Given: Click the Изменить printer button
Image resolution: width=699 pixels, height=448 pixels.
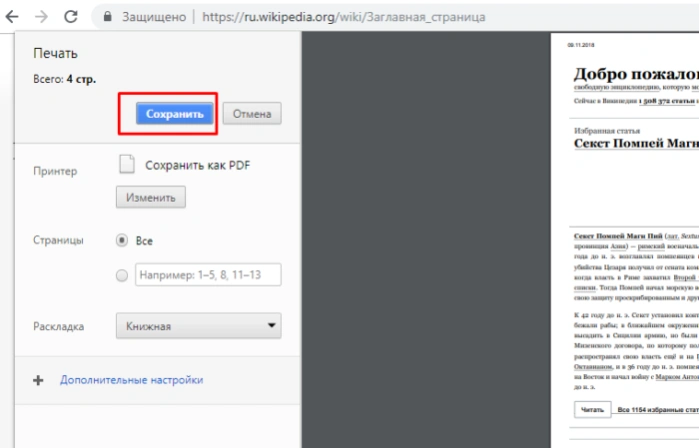Looking at the screenshot, I should (x=151, y=197).
